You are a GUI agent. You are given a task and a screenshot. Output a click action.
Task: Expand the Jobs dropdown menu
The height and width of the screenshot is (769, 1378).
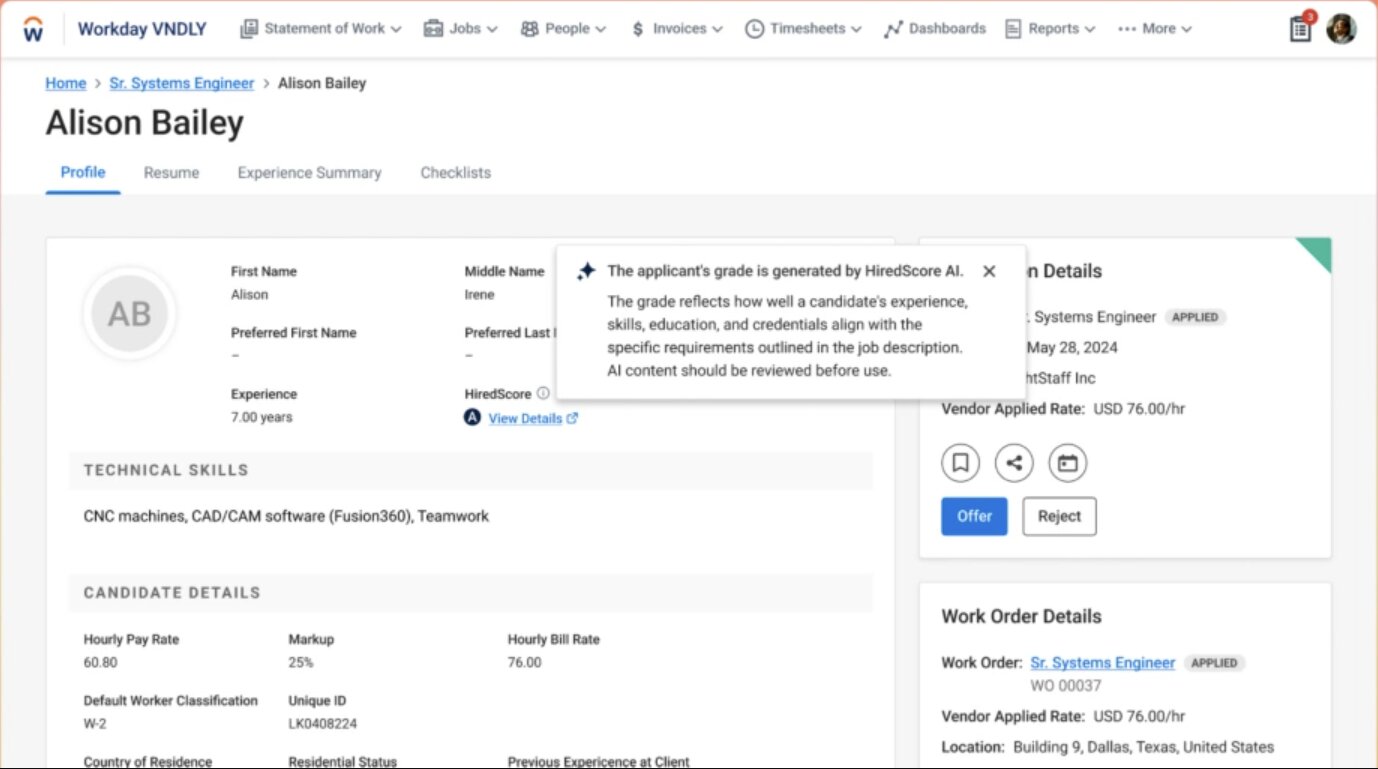click(460, 29)
